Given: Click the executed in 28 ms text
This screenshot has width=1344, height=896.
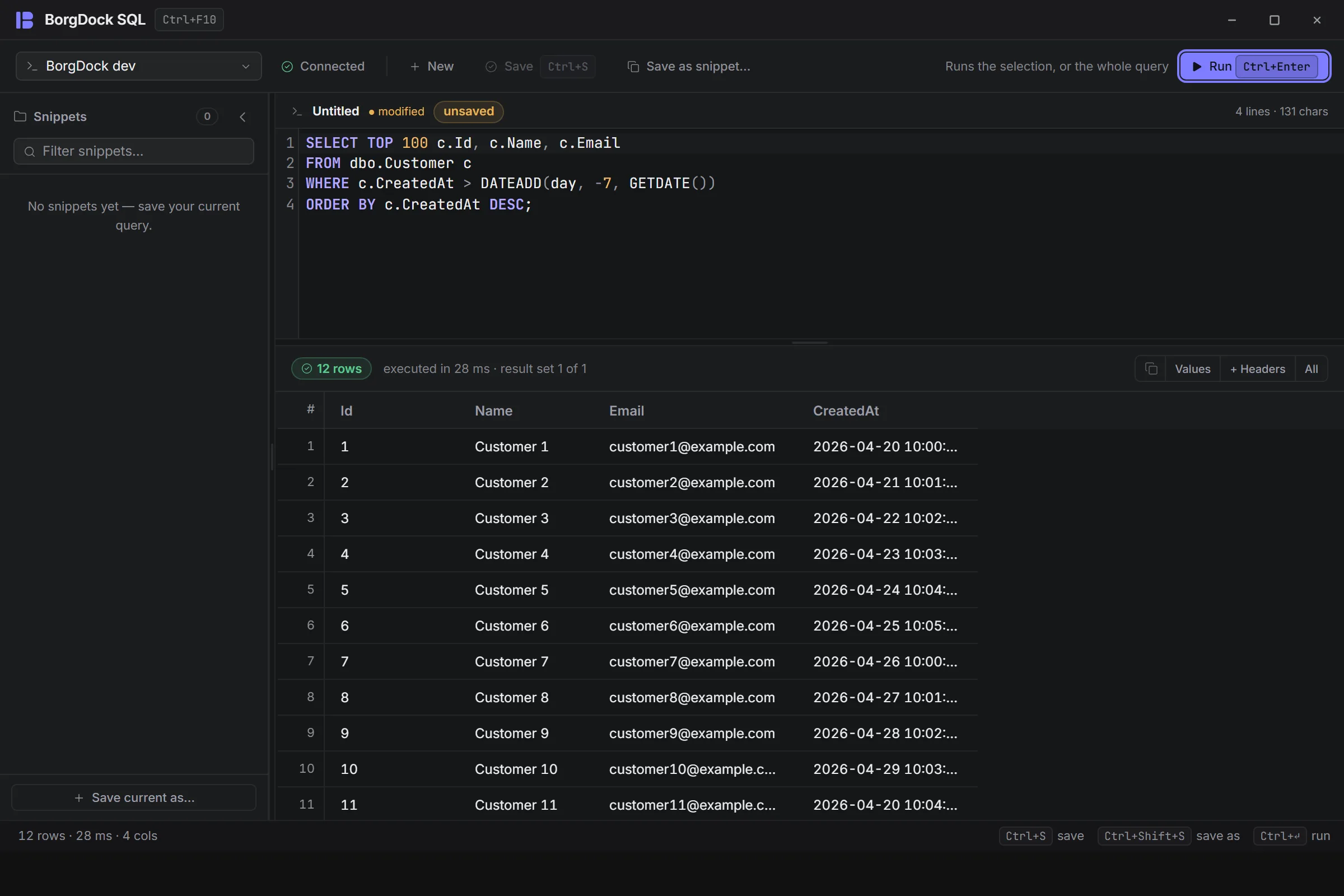Looking at the screenshot, I should click(437, 369).
